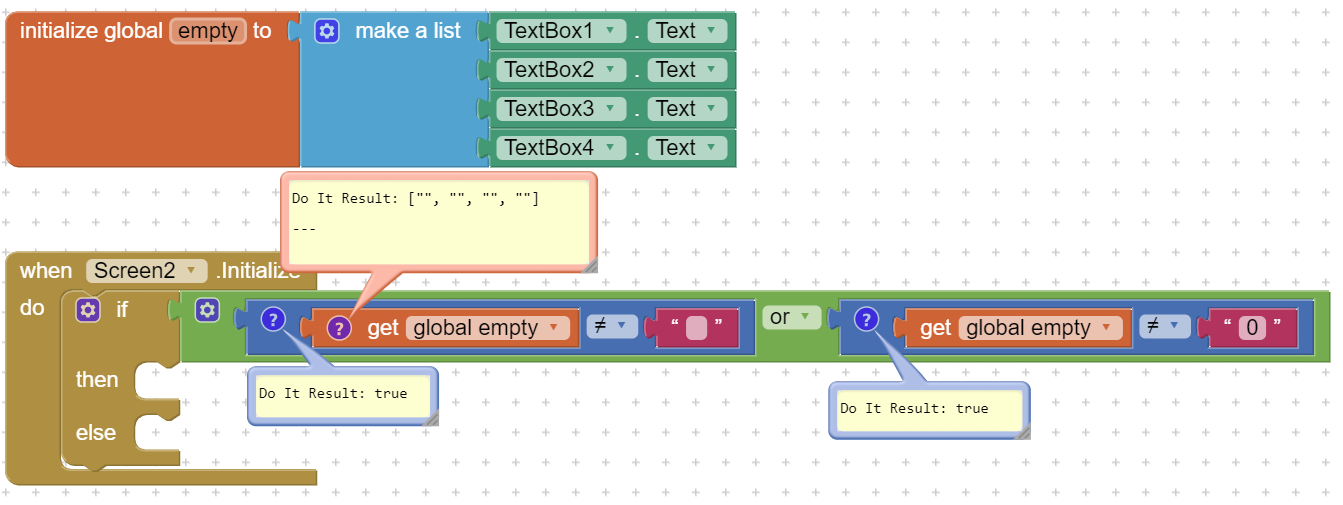Edit the global variable name empty
1343x505 pixels.
pyautogui.click(x=208, y=31)
